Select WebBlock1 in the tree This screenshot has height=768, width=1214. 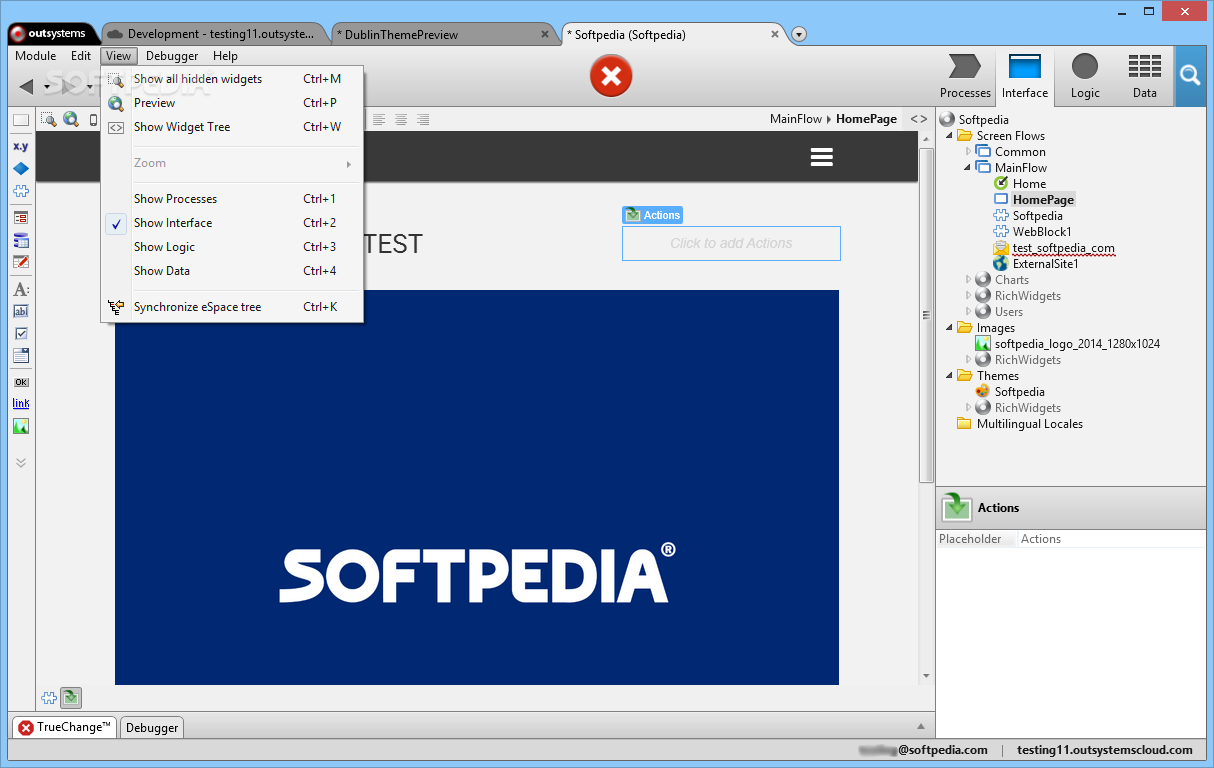[1042, 232]
